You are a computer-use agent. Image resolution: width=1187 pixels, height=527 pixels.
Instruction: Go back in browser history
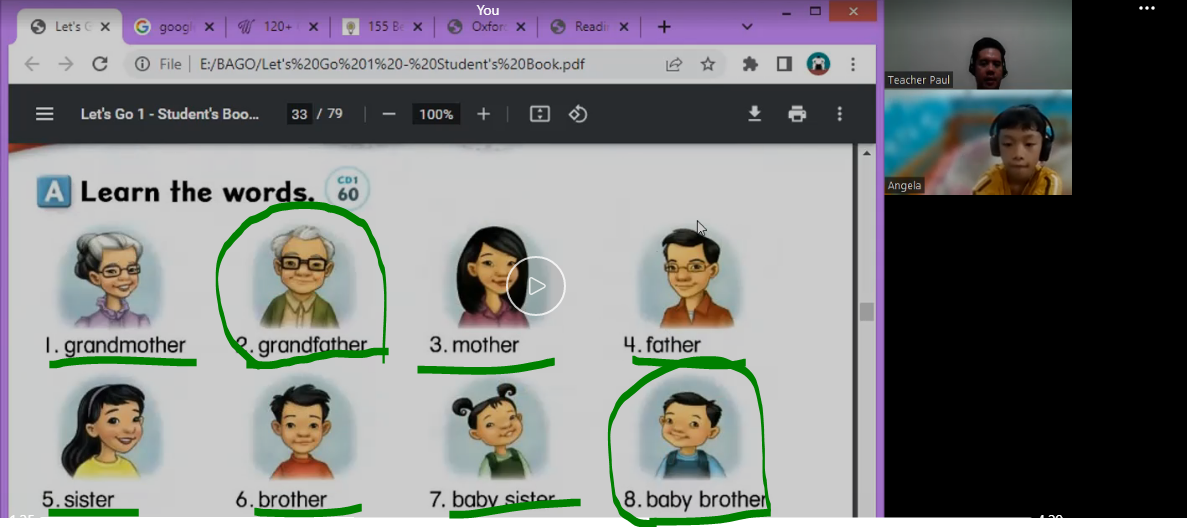point(32,64)
